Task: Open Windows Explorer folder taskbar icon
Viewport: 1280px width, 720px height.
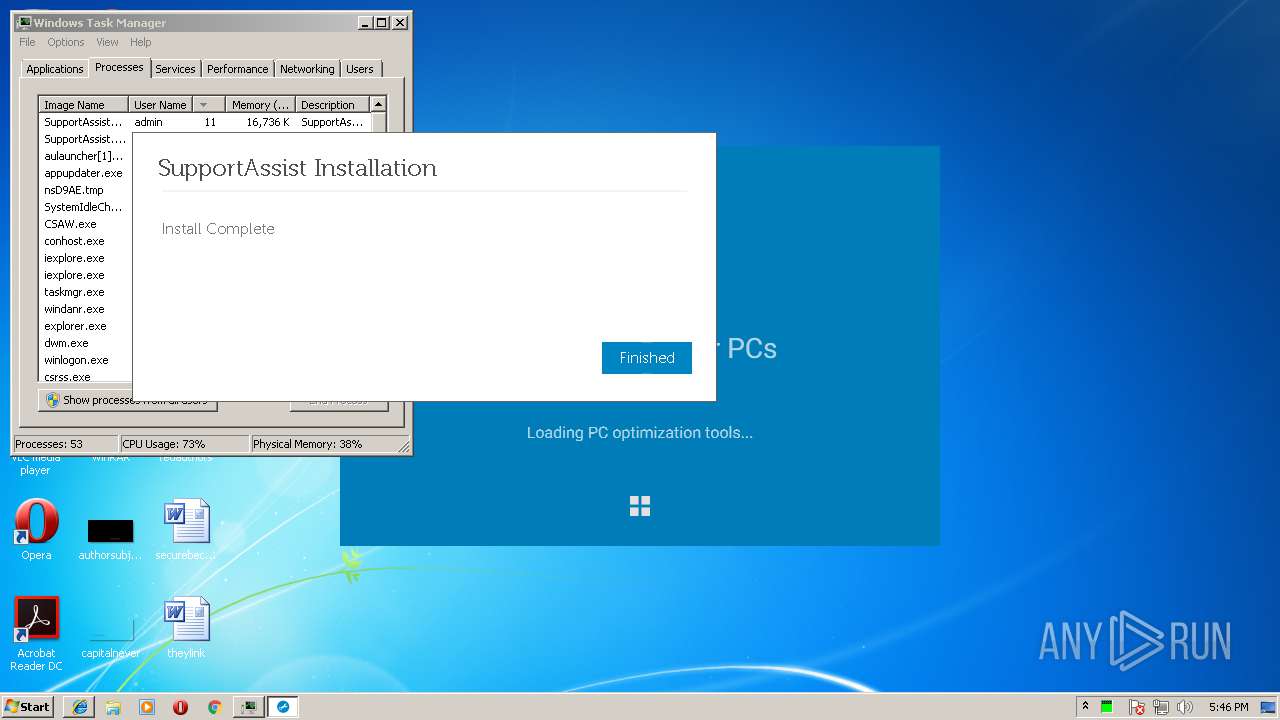Action: 113,707
